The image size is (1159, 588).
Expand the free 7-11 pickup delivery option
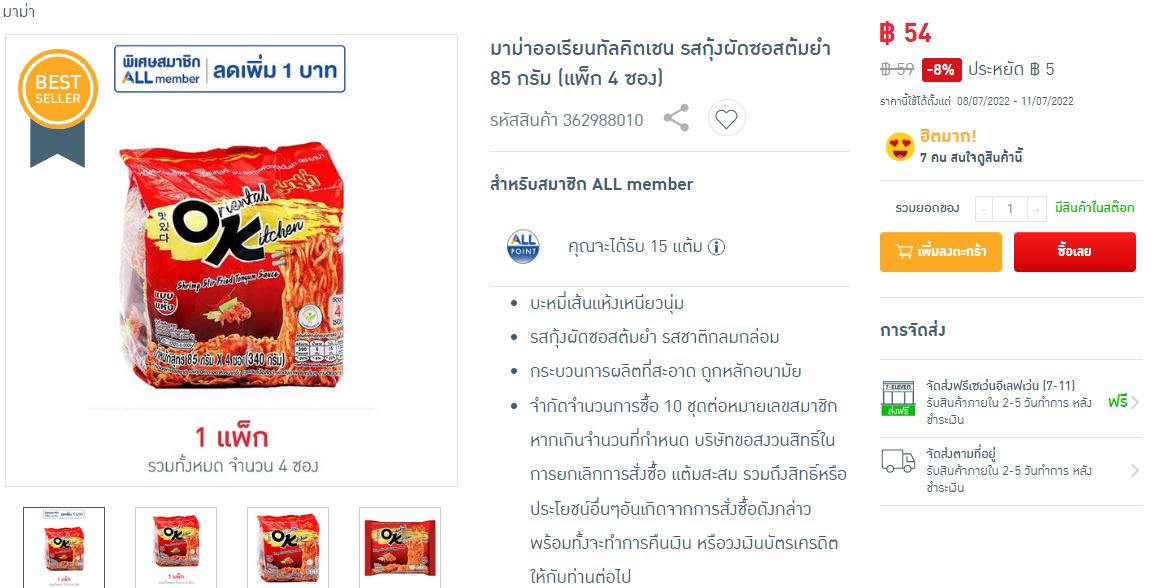1011,402
